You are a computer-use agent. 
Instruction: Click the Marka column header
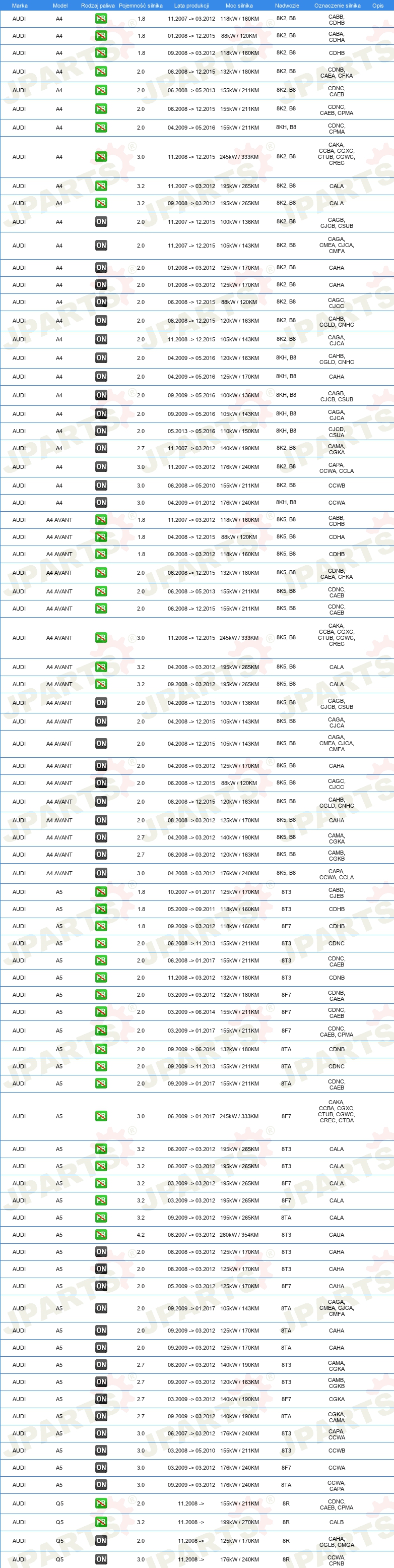tap(20, 6)
